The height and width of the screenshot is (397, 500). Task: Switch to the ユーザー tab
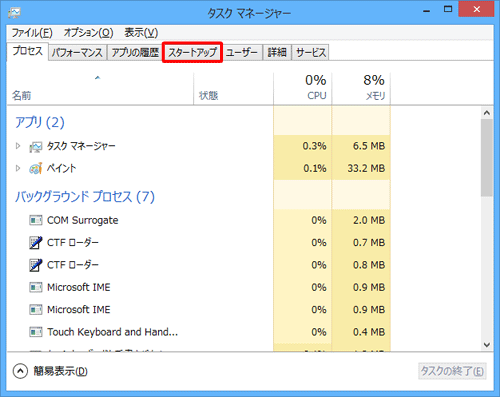pos(242,52)
